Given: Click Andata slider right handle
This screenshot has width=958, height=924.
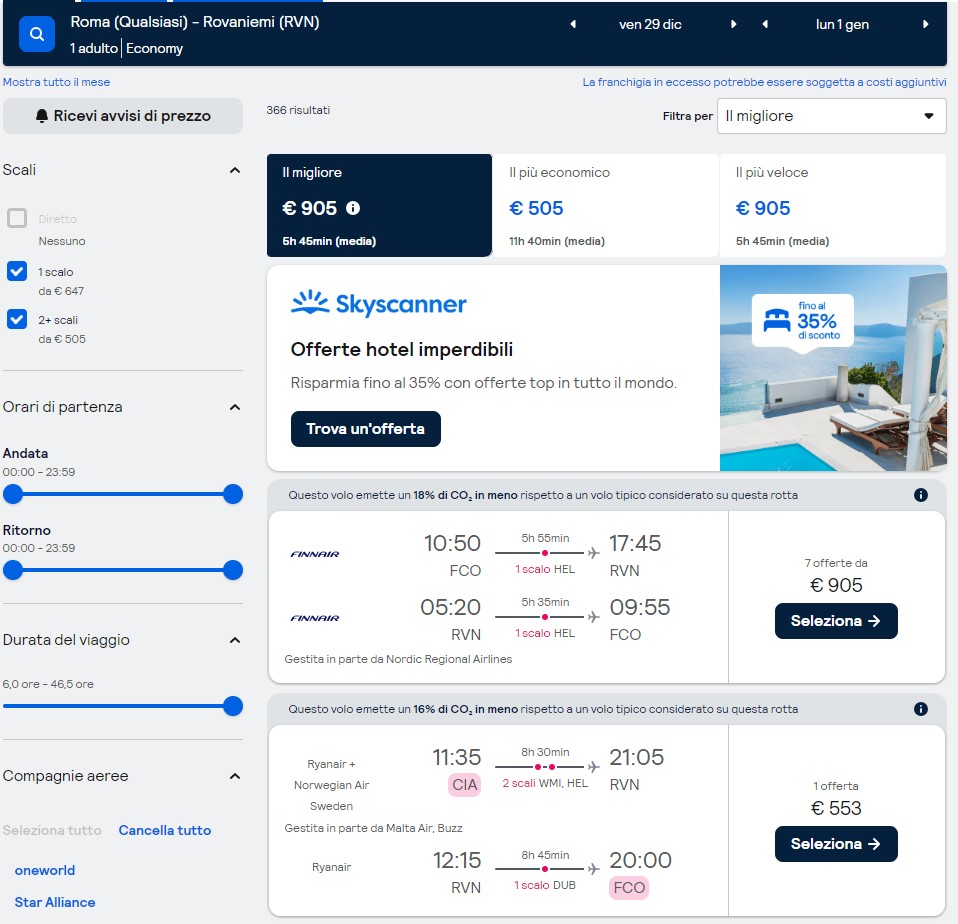Looking at the screenshot, I should pos(233,494).
